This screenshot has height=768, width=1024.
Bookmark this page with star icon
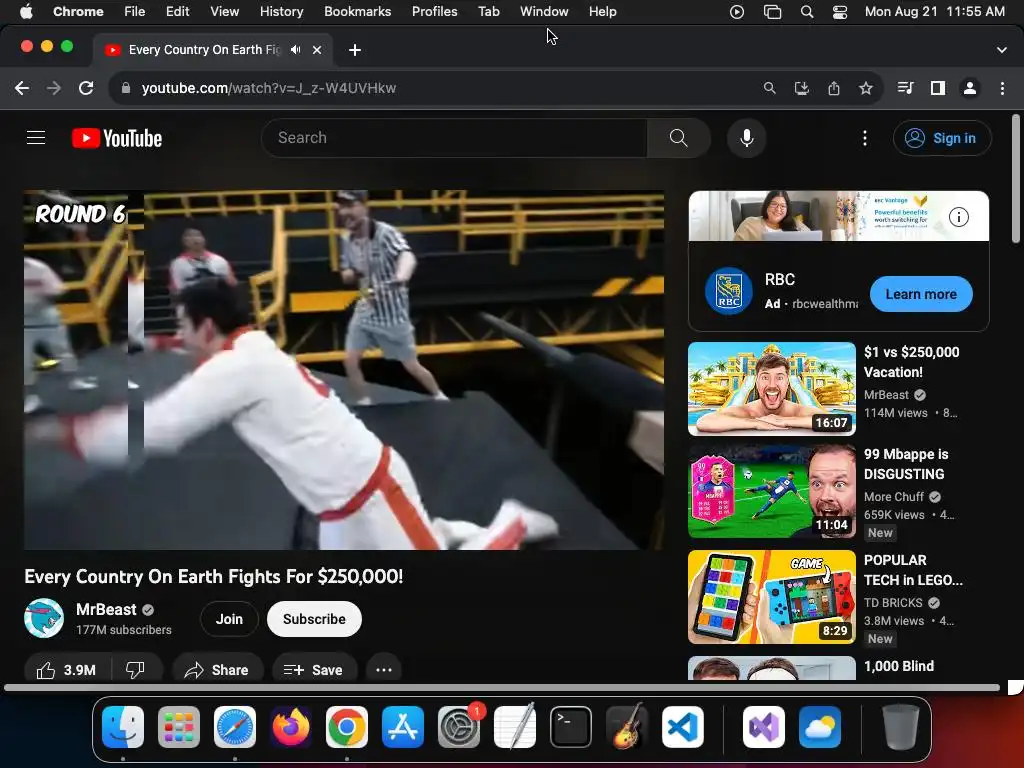(x=866, y=88)
